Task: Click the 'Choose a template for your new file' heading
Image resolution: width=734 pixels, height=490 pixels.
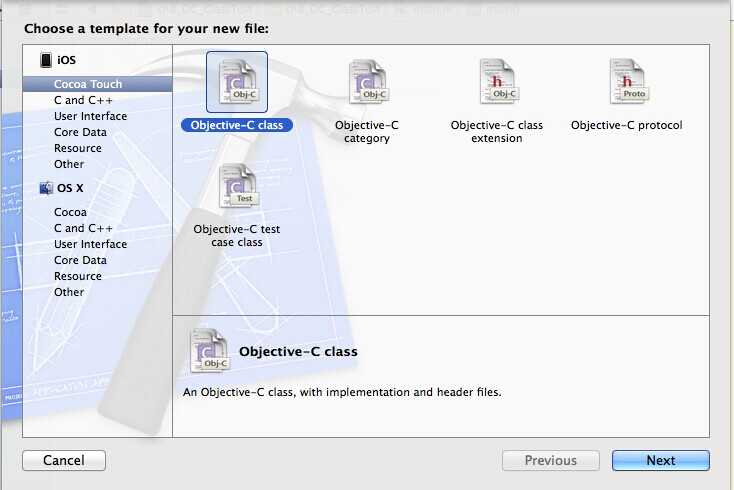Action: click(147, 29)
